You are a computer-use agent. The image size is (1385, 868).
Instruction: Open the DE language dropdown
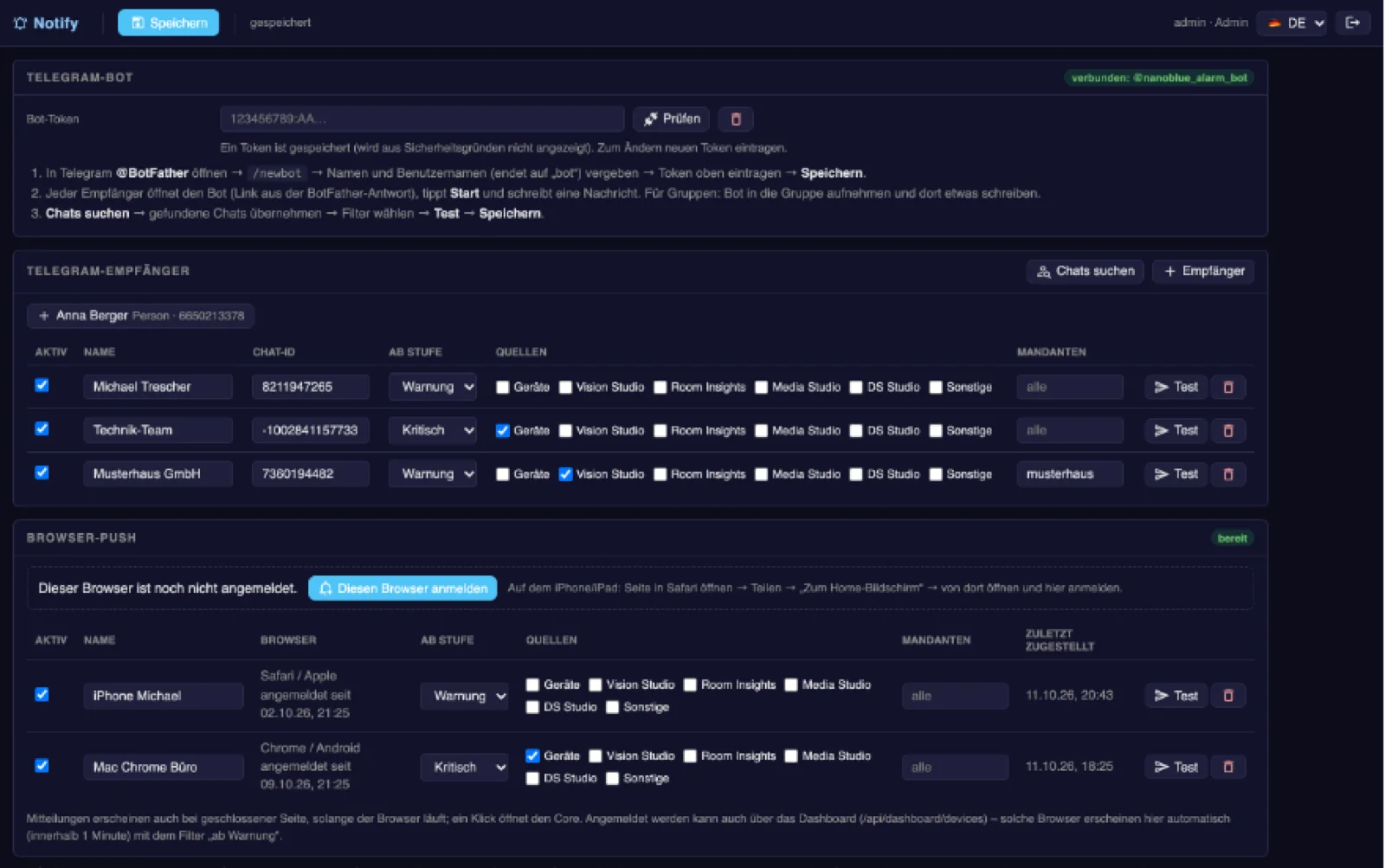(x=1292, y=23)
